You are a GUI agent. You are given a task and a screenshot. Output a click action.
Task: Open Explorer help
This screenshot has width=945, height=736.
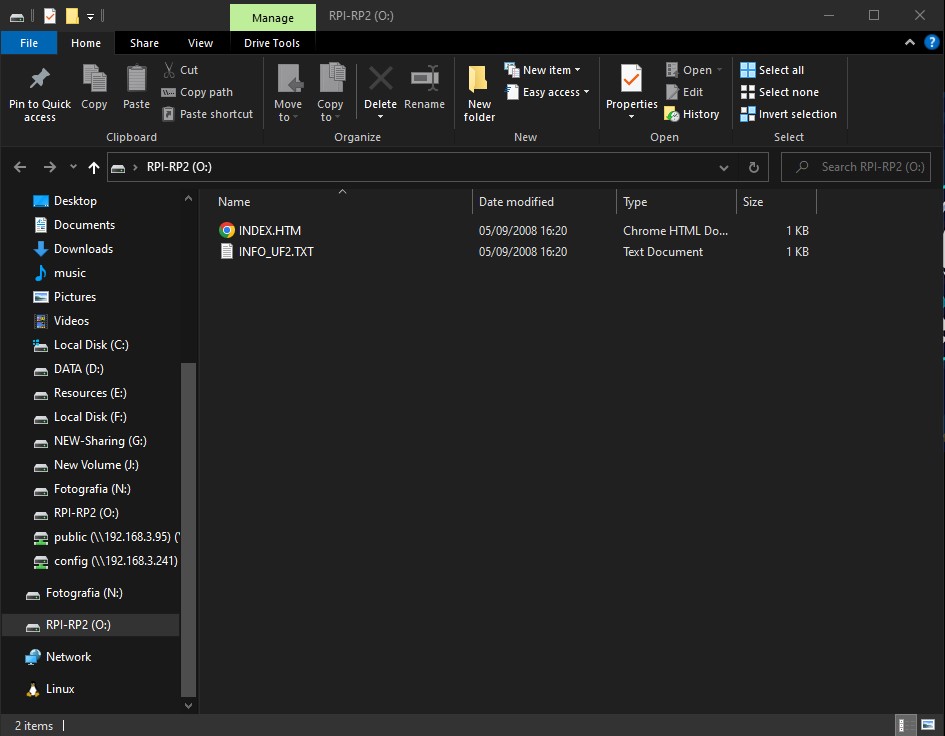[932, 42]
